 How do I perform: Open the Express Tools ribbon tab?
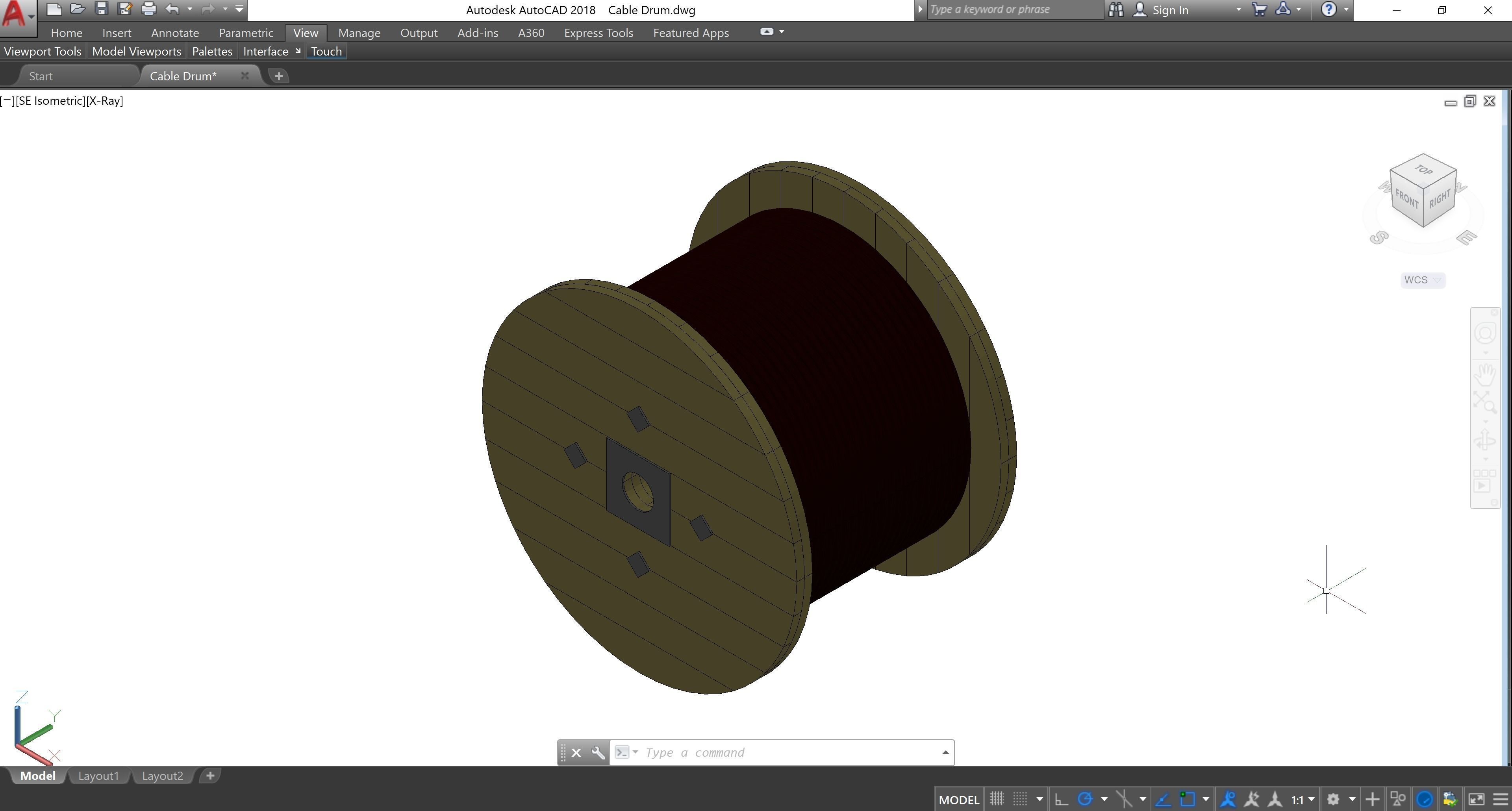click(598, 33)
